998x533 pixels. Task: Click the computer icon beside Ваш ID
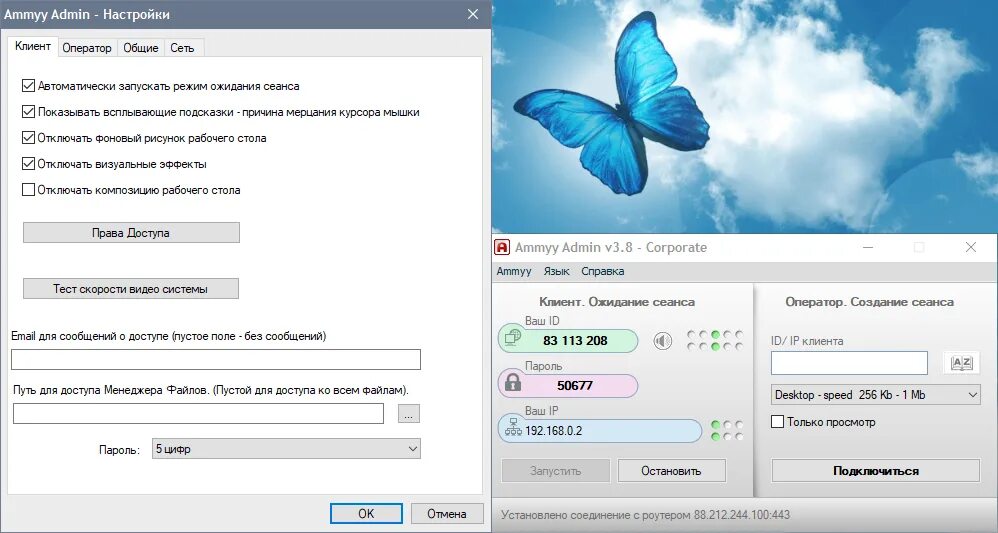pyautogui.click(x=513, y=339)
